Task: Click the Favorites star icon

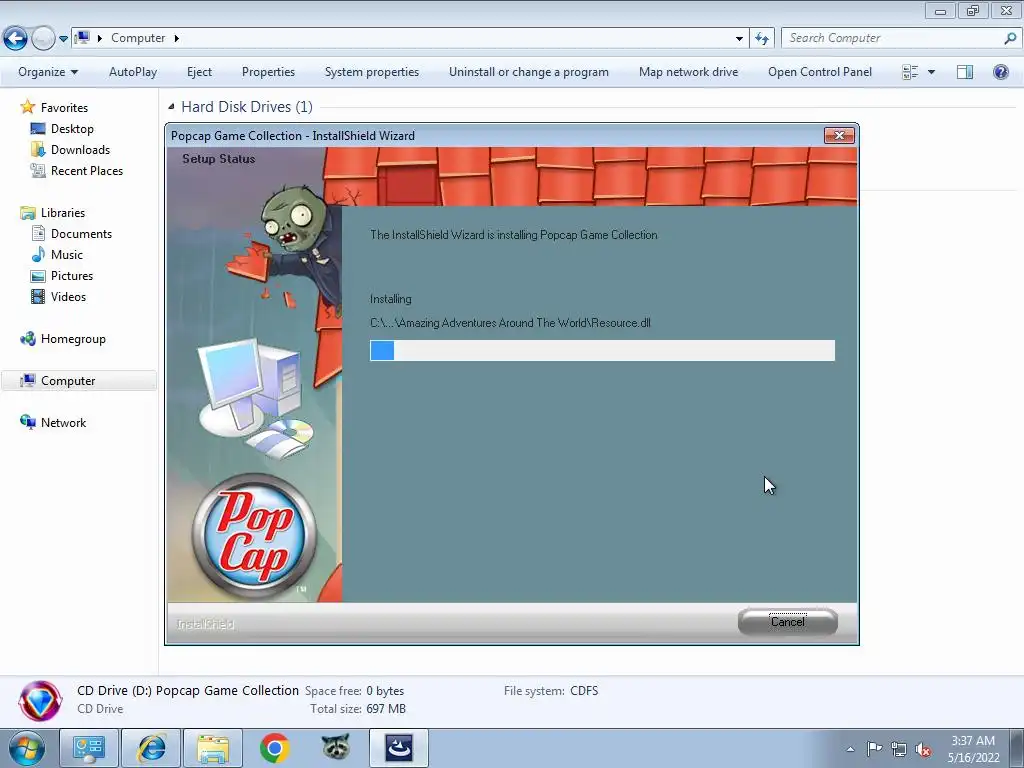Action: (27, 107)
